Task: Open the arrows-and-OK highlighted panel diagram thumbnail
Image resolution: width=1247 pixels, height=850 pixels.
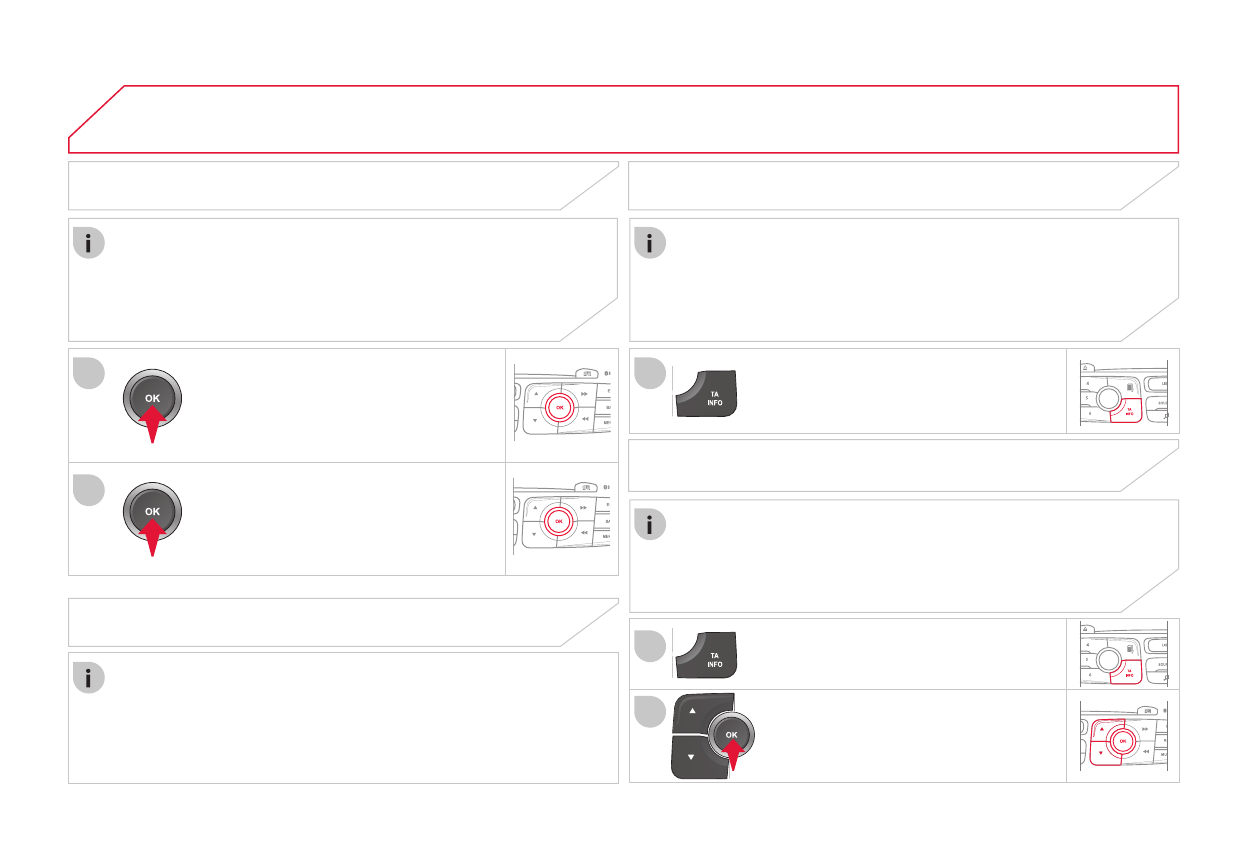Action: click(1124, 736)
